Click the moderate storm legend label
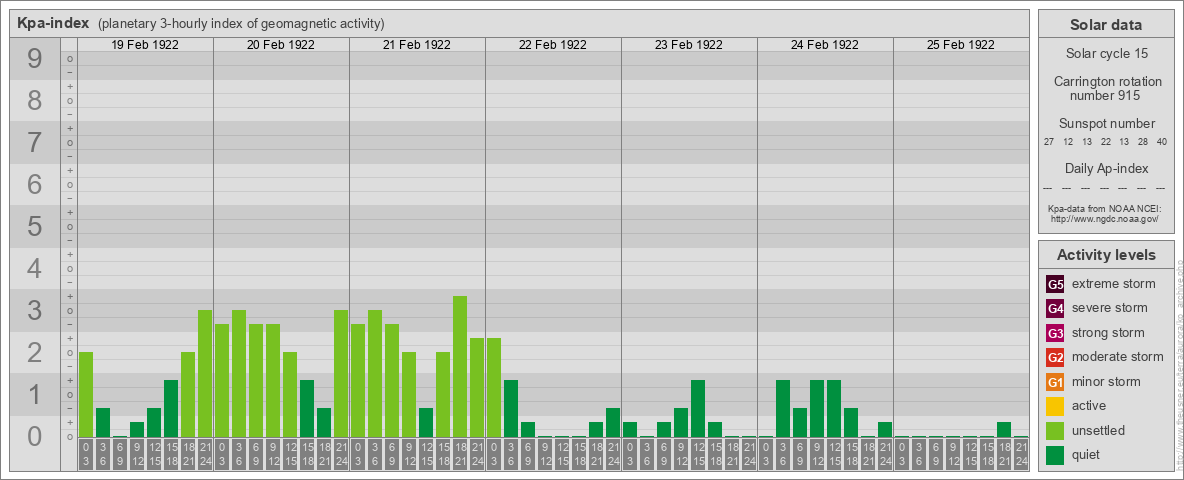Image resolution: width=1184 pixels, height=480 pixels. point(1118,357)
